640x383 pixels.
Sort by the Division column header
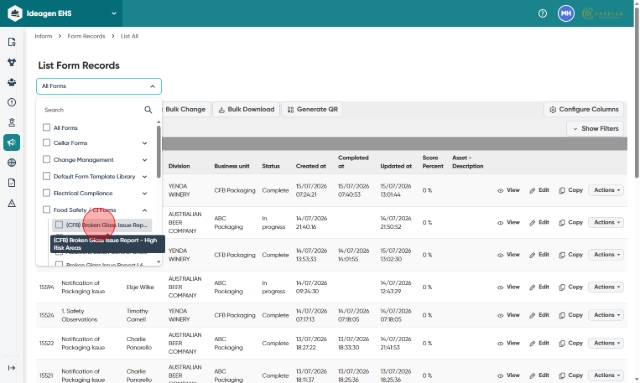(179, 166)
